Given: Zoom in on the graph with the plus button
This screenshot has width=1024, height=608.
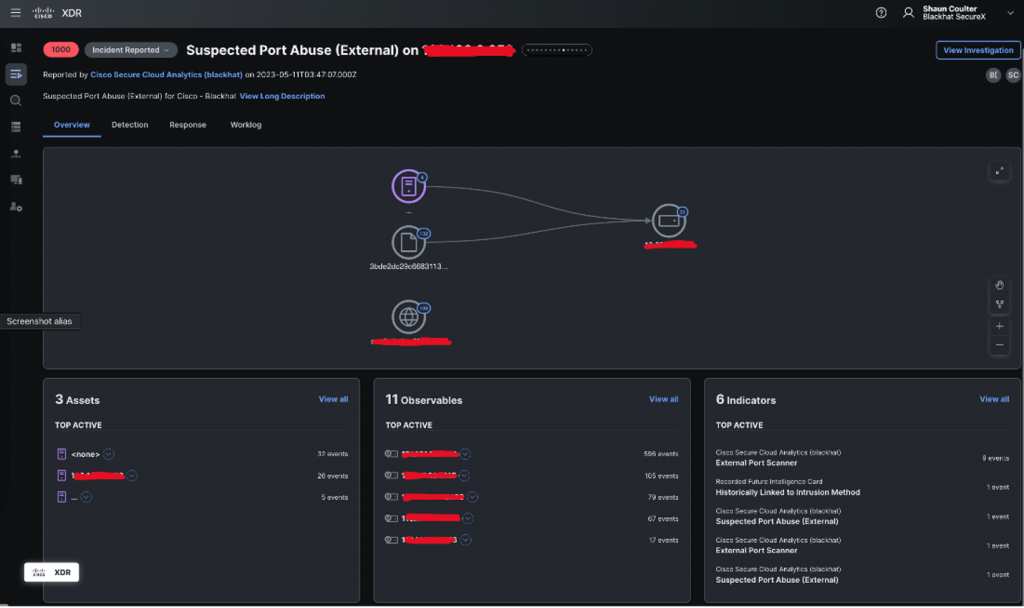Looking at the screenshot, I should point(999,326).
